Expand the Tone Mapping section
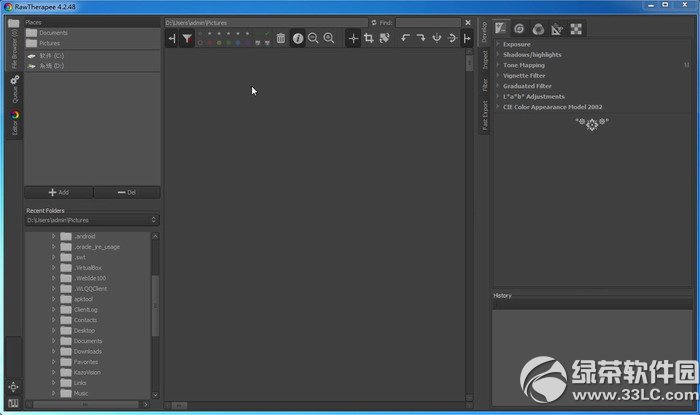This screenshot has width=700, height=415. click(x=523, y=65)
